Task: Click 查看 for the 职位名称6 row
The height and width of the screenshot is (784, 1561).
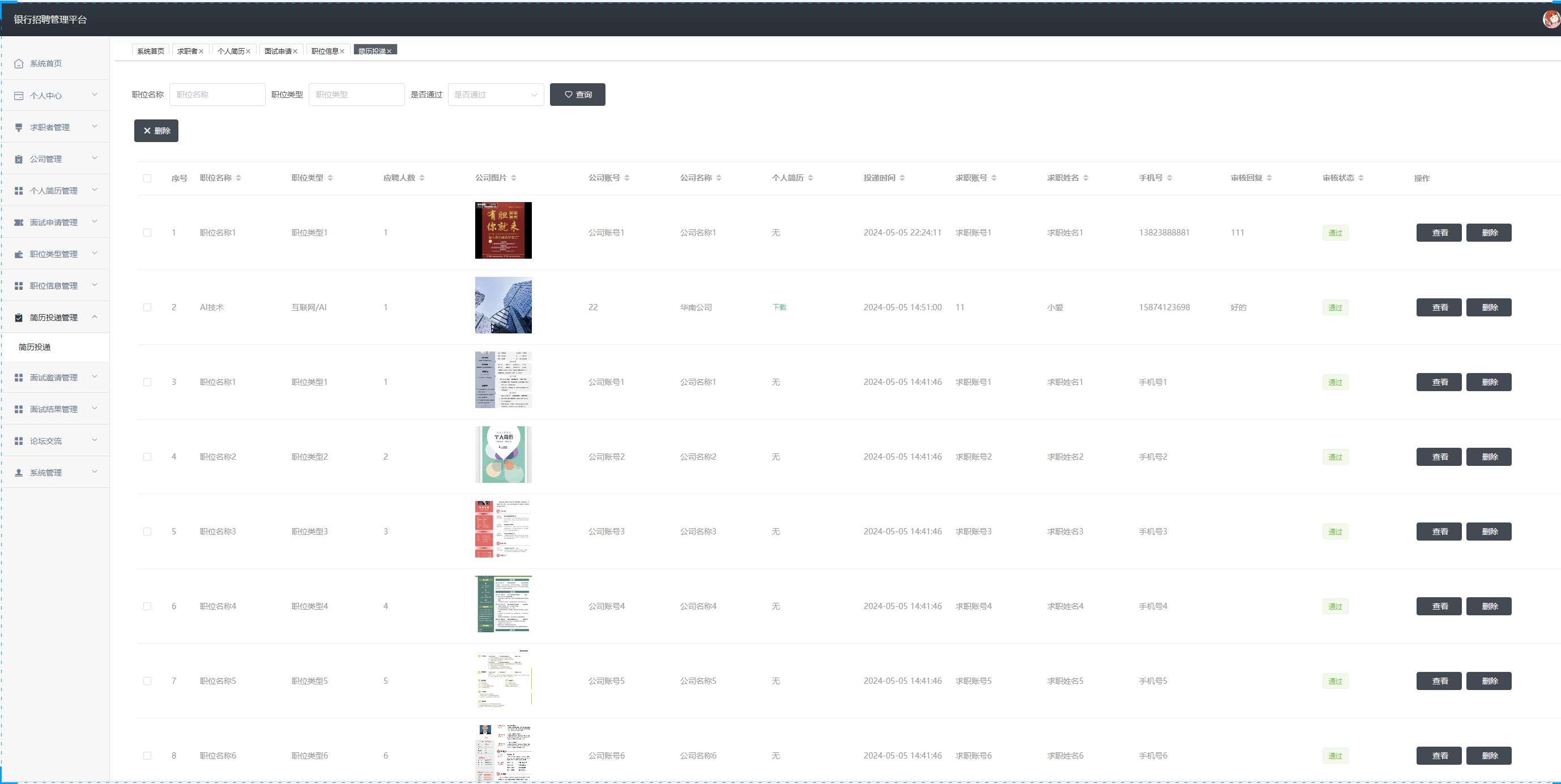Action: point(1439,756)
